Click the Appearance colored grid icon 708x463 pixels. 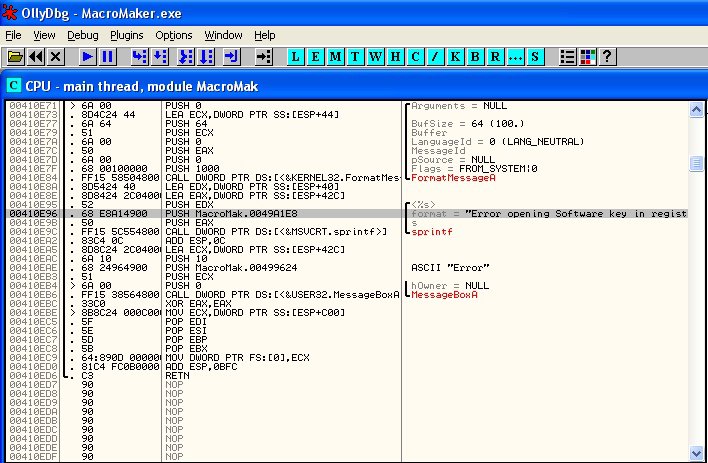pos(587,57)
